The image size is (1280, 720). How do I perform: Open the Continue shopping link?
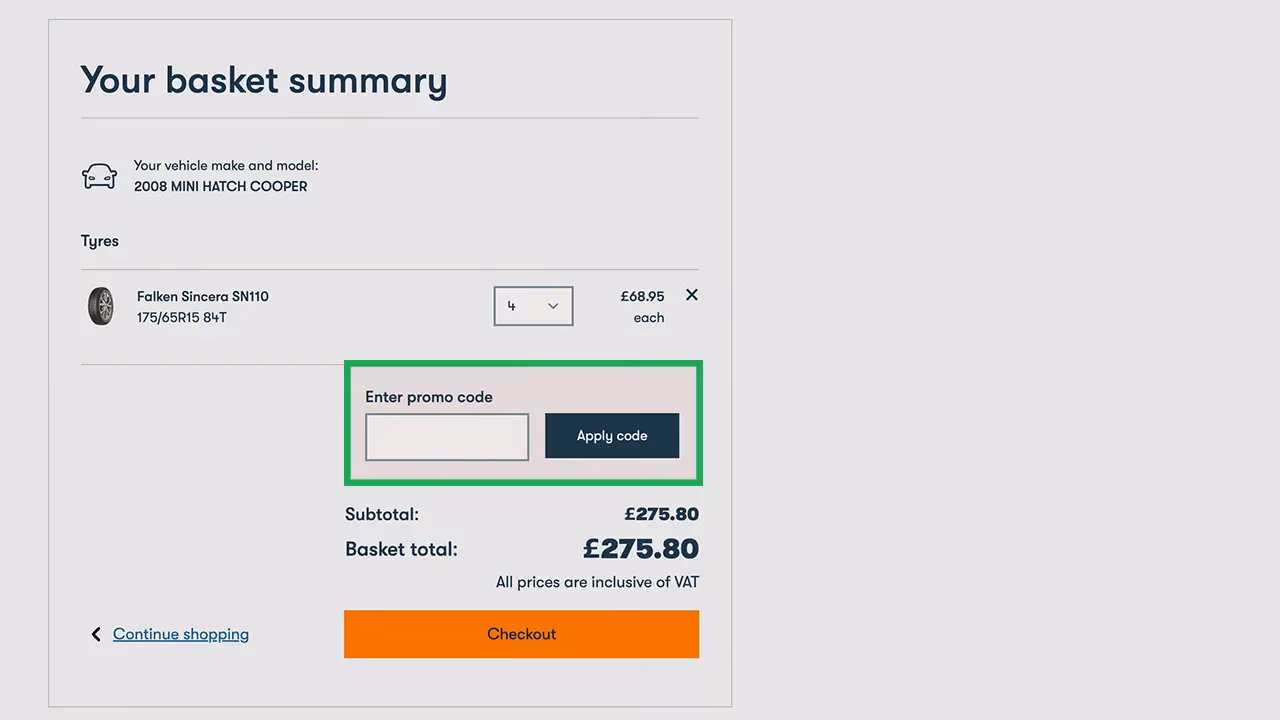(180, 633)
